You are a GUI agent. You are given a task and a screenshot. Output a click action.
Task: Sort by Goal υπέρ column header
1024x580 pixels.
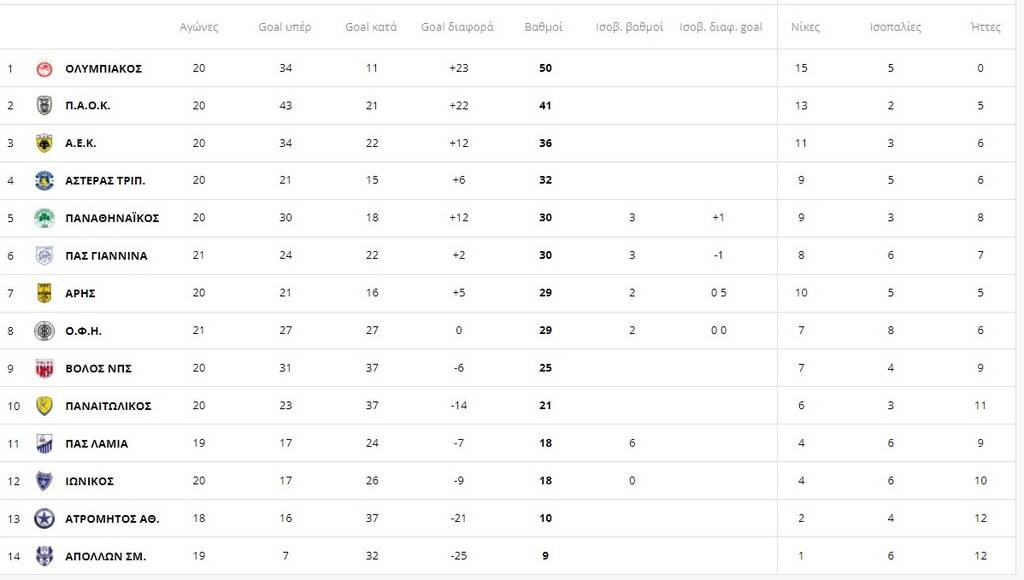click(x=285, y=27)
